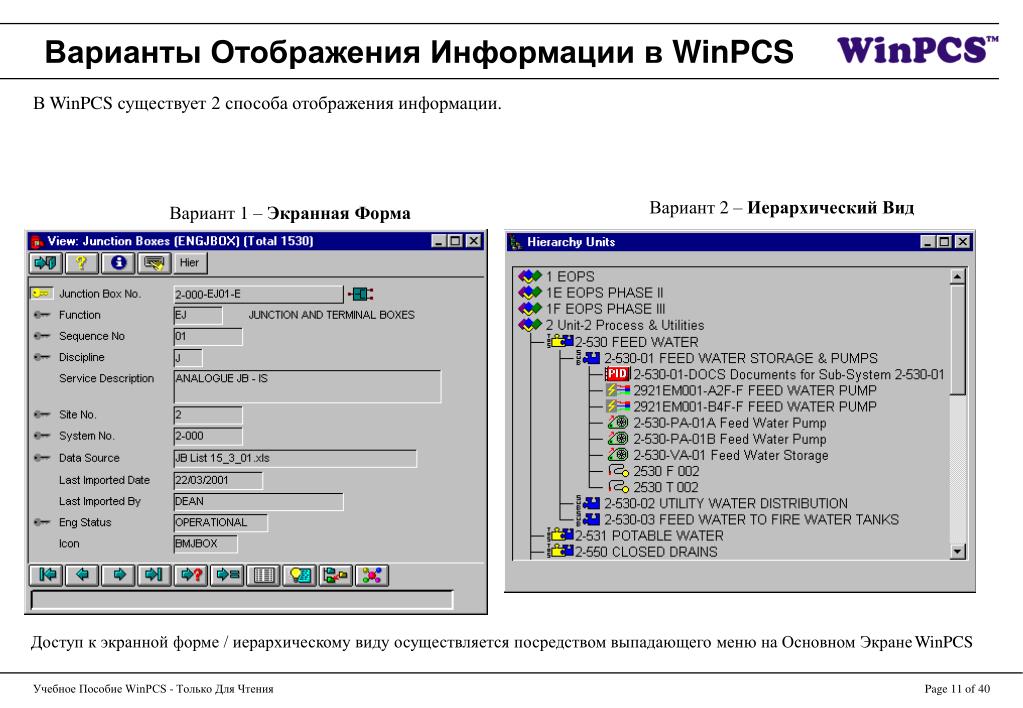1023x708 pixels.
Task: Go to first record with the arrow-bar icon
Action: coord(47,575)
